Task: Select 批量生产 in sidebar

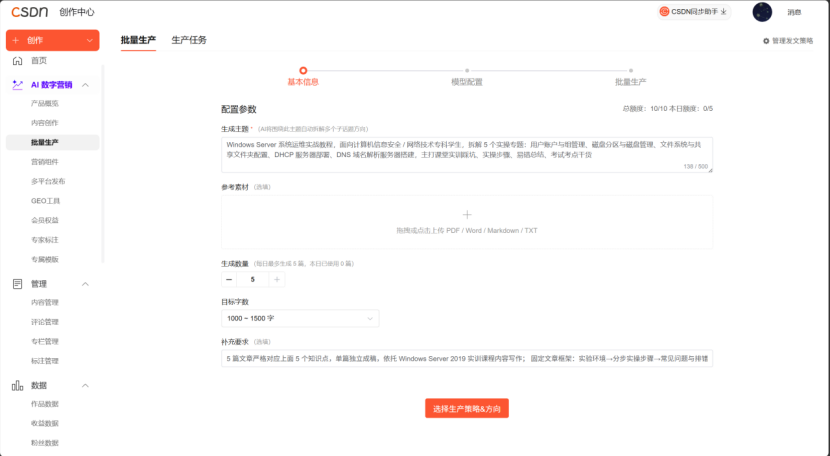Action: (x=52, y=142)
